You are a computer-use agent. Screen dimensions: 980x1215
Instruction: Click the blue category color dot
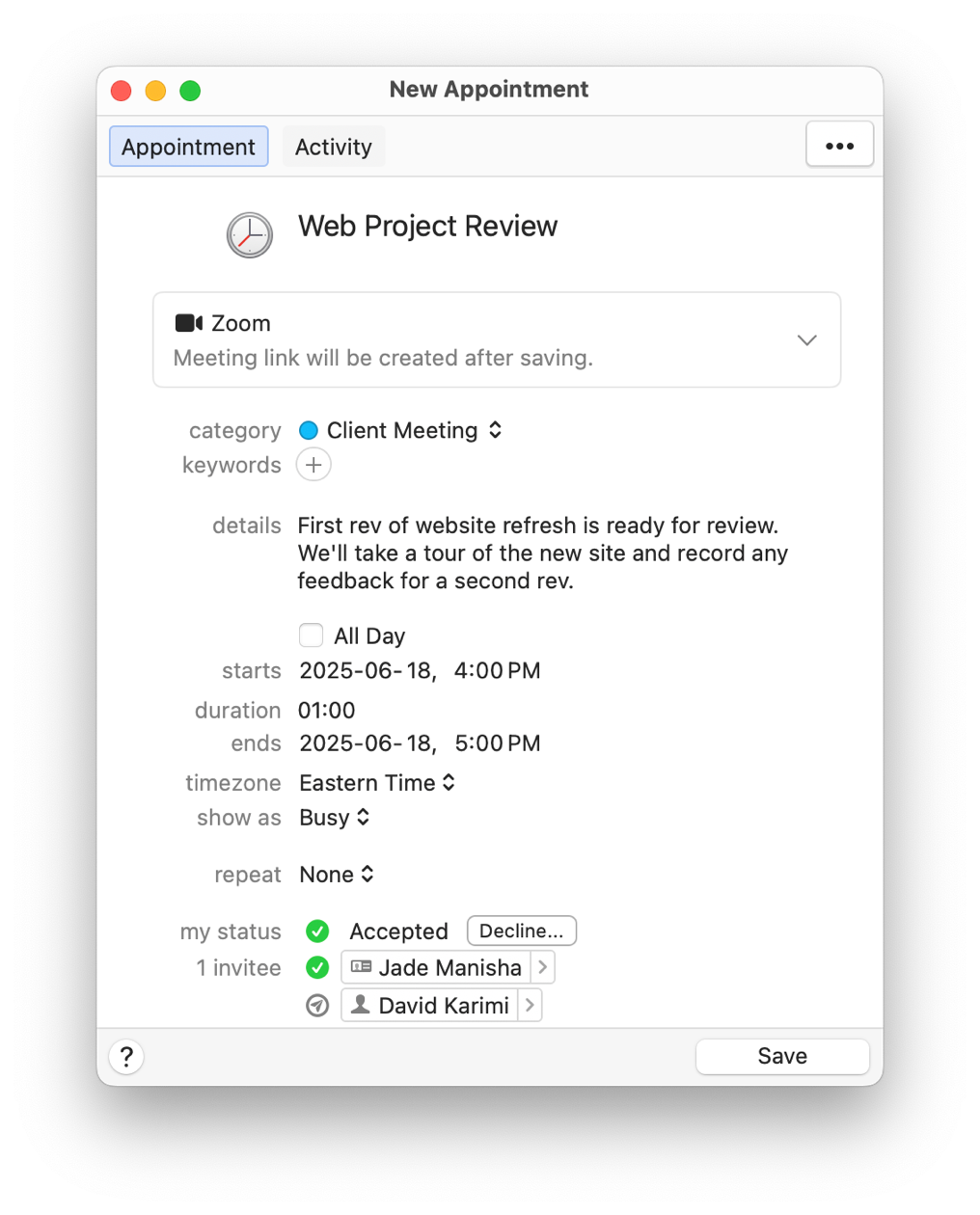[x=309, y=430]
